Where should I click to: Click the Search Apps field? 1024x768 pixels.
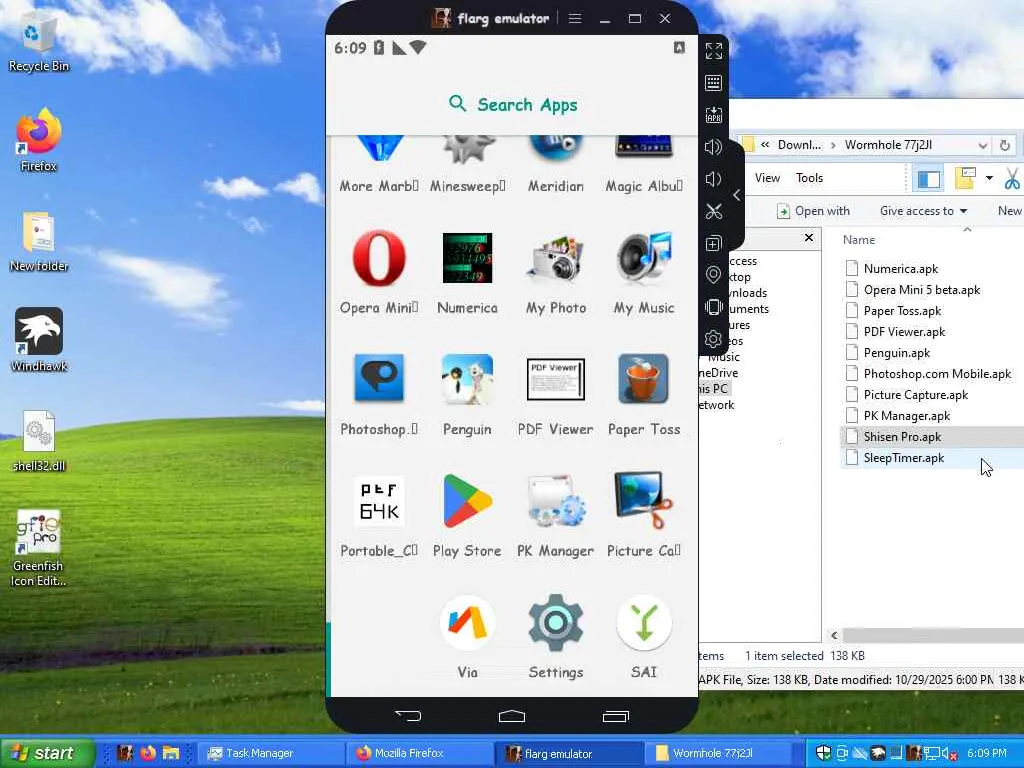click(513, 104)
